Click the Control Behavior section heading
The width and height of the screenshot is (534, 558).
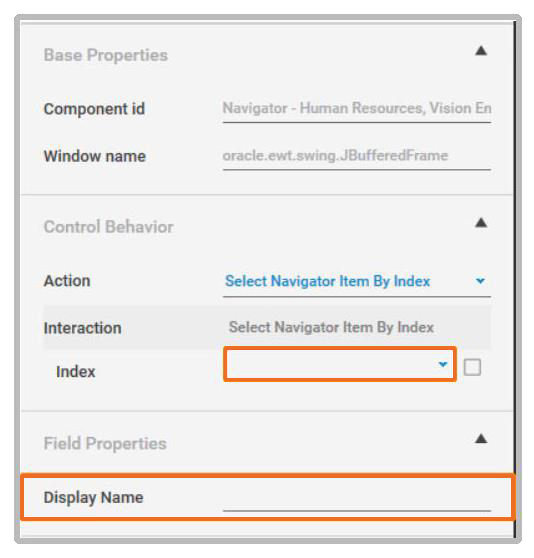(x=109, y=227)
